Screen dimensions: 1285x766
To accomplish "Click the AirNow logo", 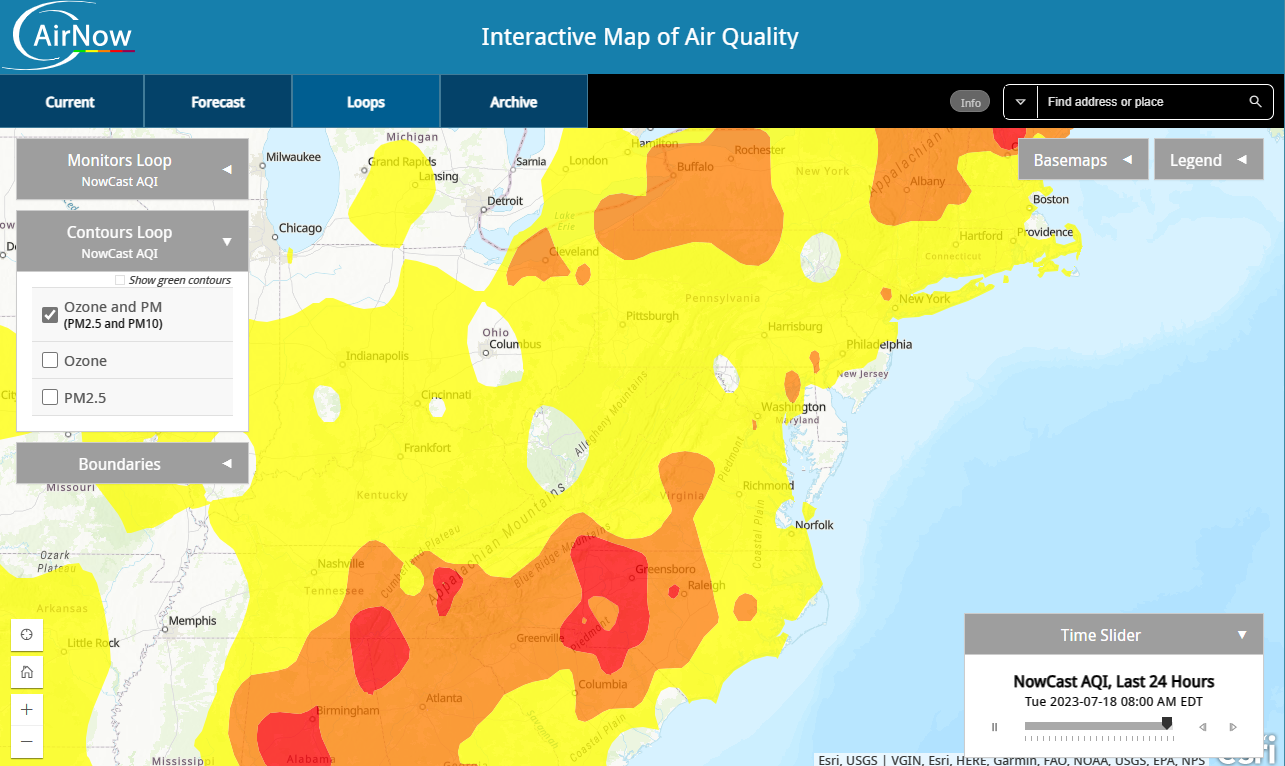I will click(x=68, y=36).
